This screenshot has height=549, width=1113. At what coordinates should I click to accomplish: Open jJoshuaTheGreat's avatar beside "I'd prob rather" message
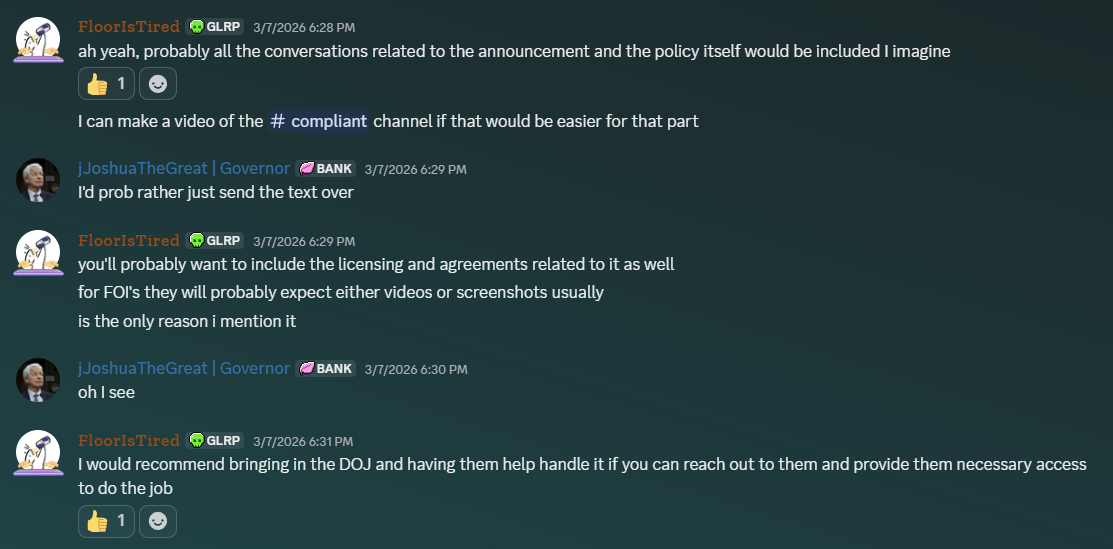tap(40, 181)
